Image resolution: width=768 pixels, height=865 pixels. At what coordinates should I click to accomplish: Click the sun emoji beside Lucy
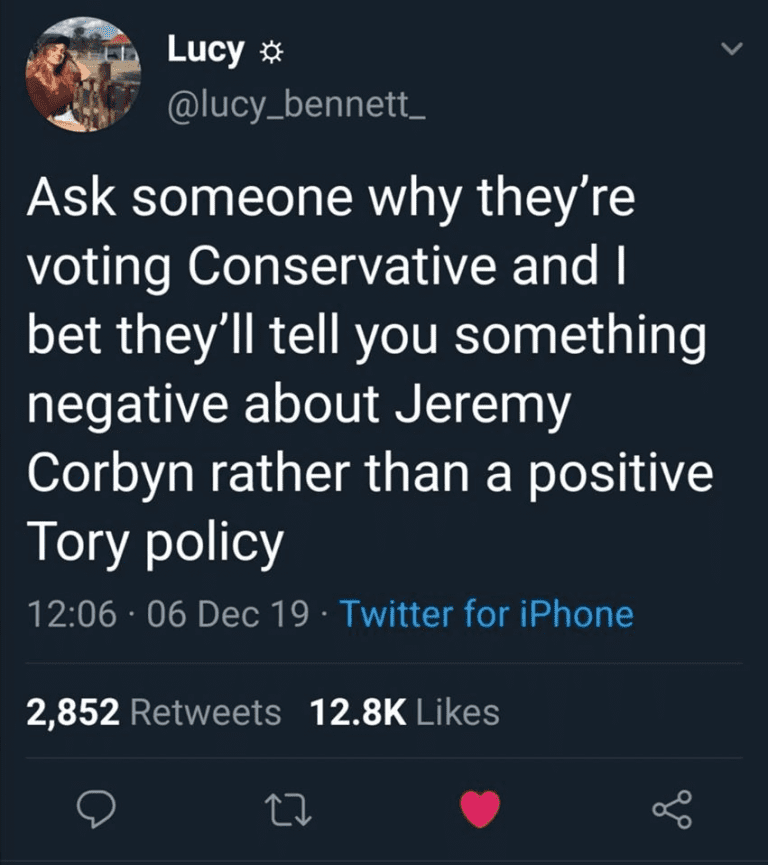pos(268,55)
